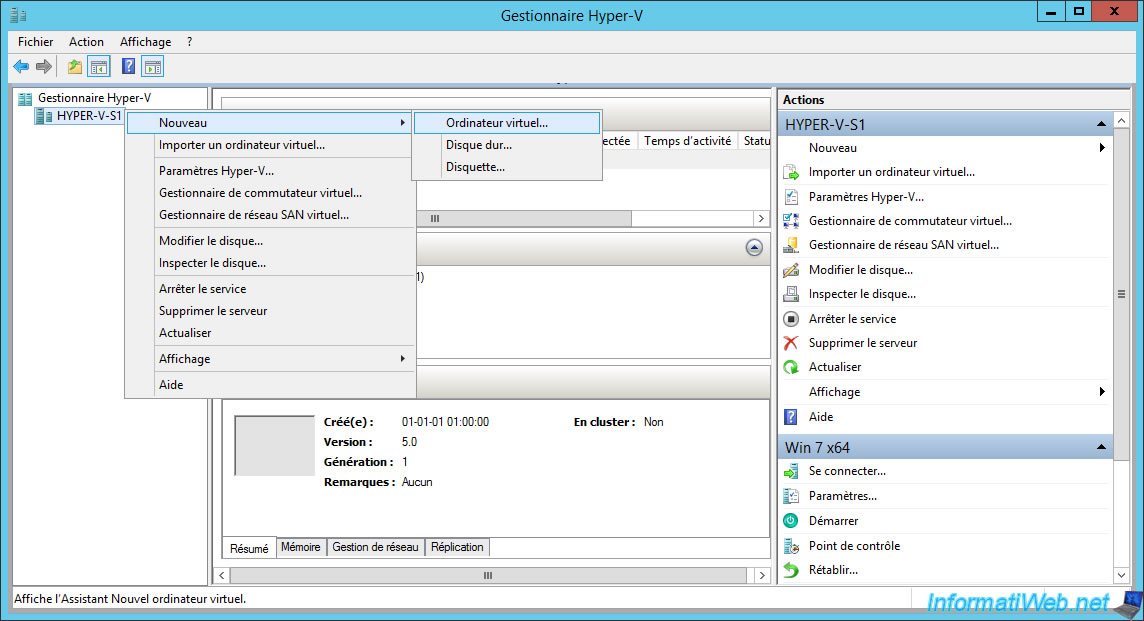Click the Gestionnaire de commutateur virtuel icon in Actions
1144x621 pixels.
[x=791, y=220]
